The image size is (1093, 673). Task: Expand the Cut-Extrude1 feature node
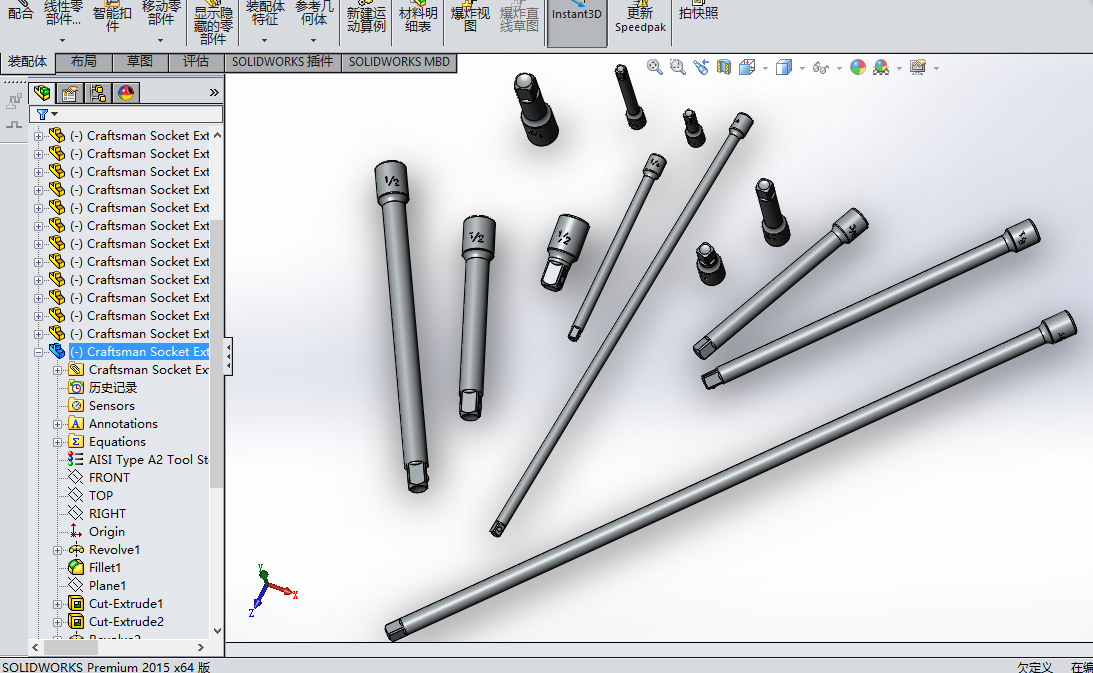tap(57, 604)
